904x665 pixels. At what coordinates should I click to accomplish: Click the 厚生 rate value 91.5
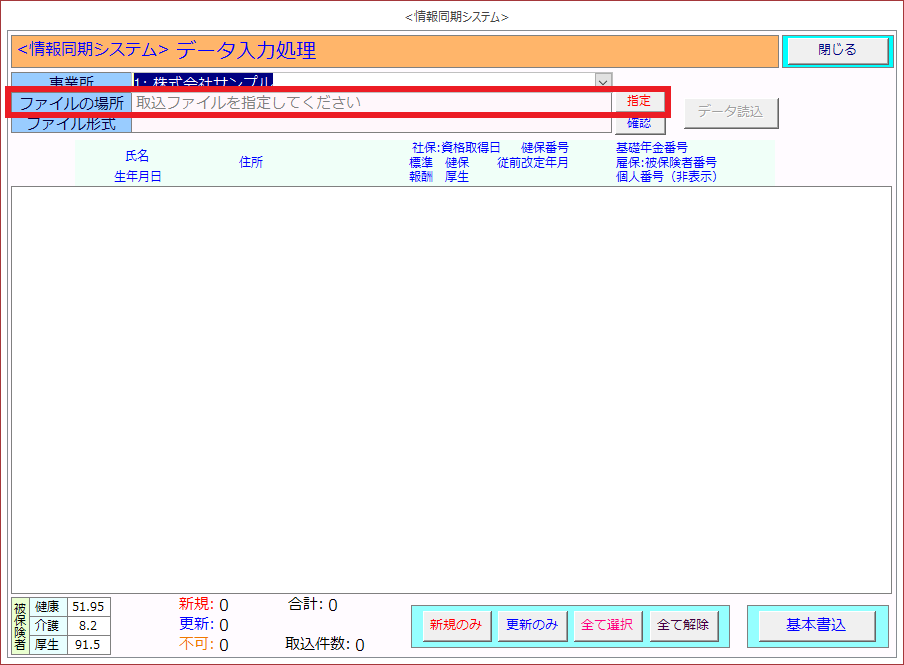87,645
